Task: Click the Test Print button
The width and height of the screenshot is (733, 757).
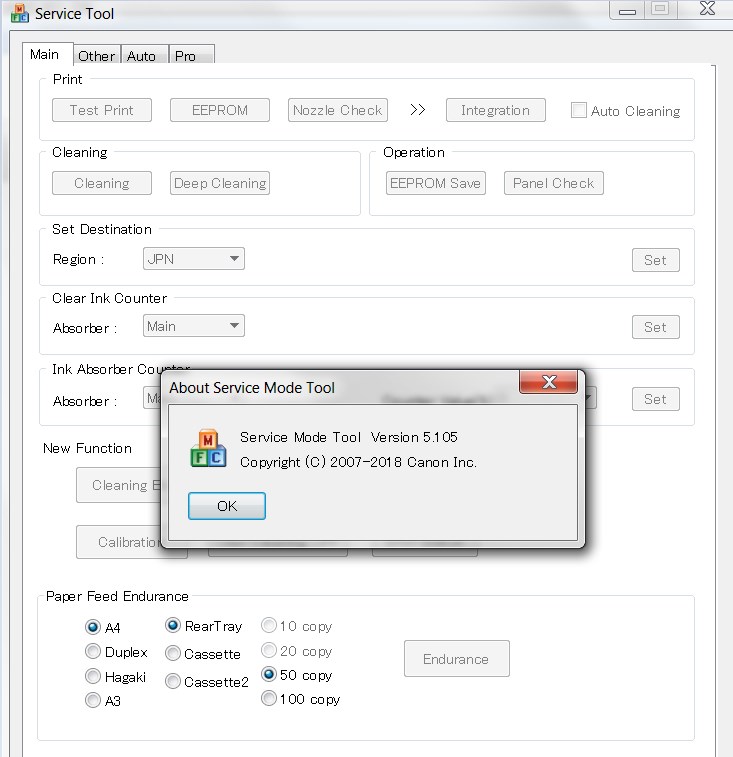Action: pyautogui.click(x=102, y=110)
